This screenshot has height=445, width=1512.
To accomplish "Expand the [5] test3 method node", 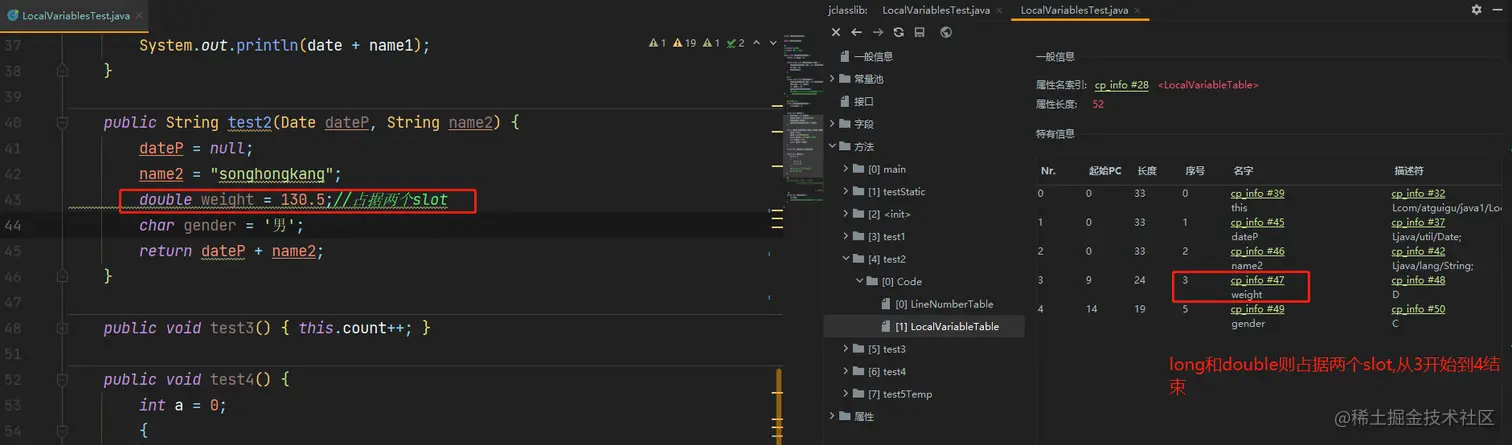I will pyautogui.click(x=846, y=349).
